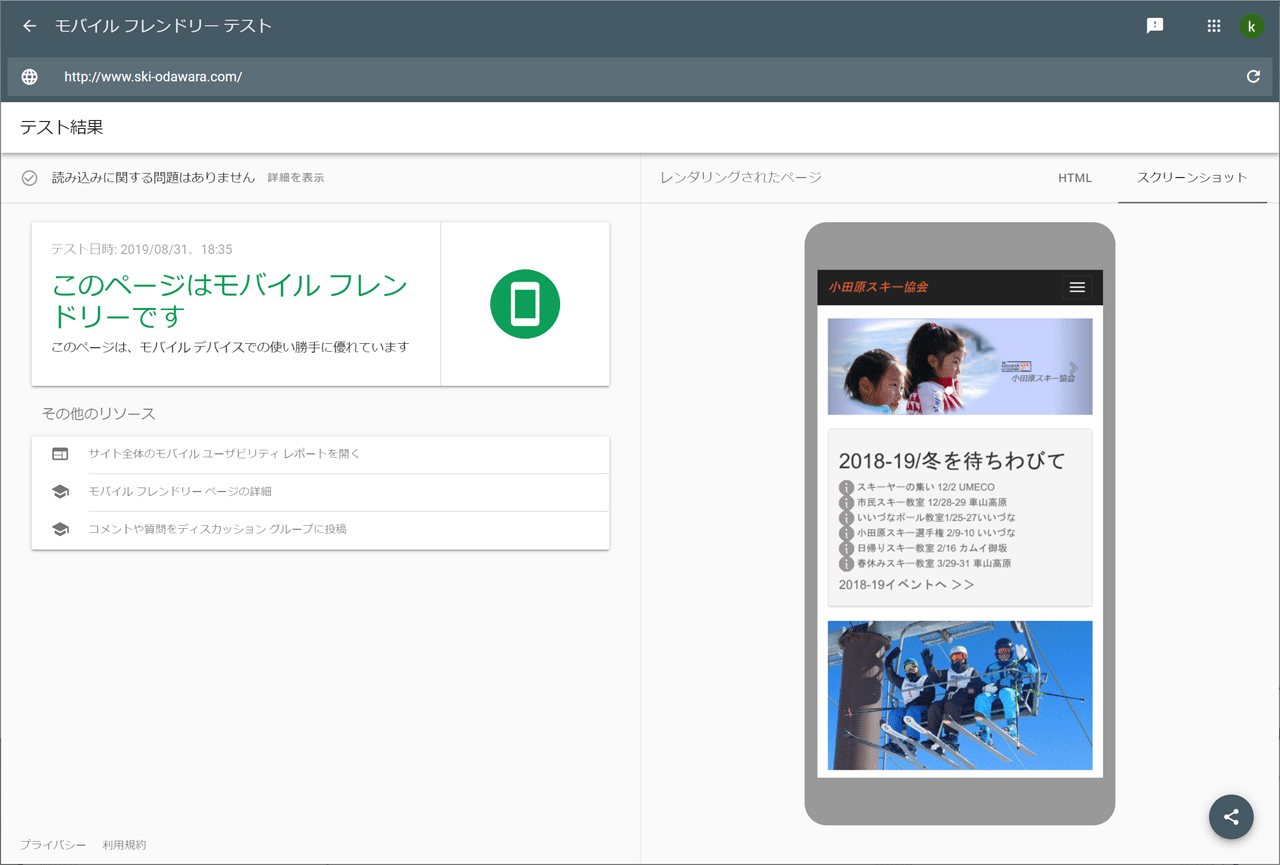Click the back arrow icon
1280x865 pixels.
pyautogui.click(x=29, y=26)
